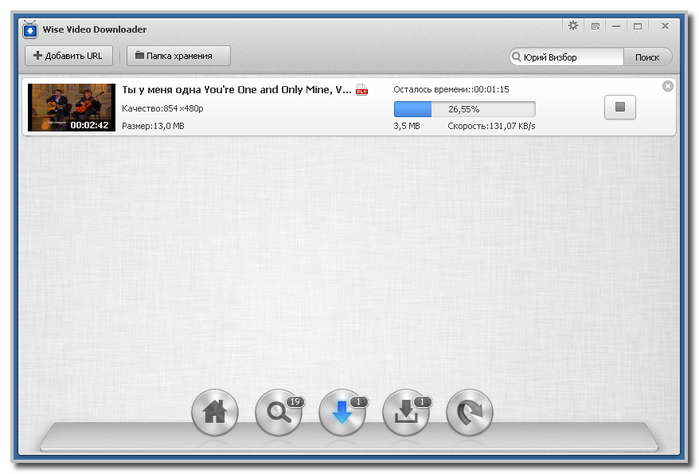Open the Home tab round icon
Image resolution: width=699 pixels, height=474 pixels.
tap(215, 412)
